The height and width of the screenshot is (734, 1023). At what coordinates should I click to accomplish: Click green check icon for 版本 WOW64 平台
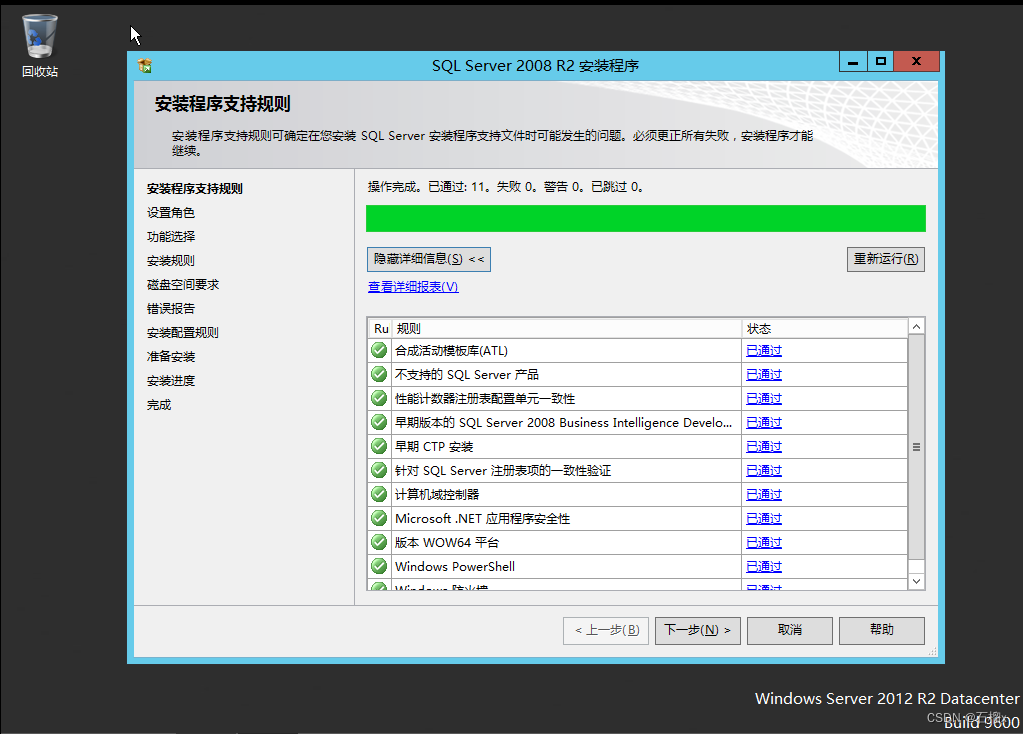[x=379, y=542]
